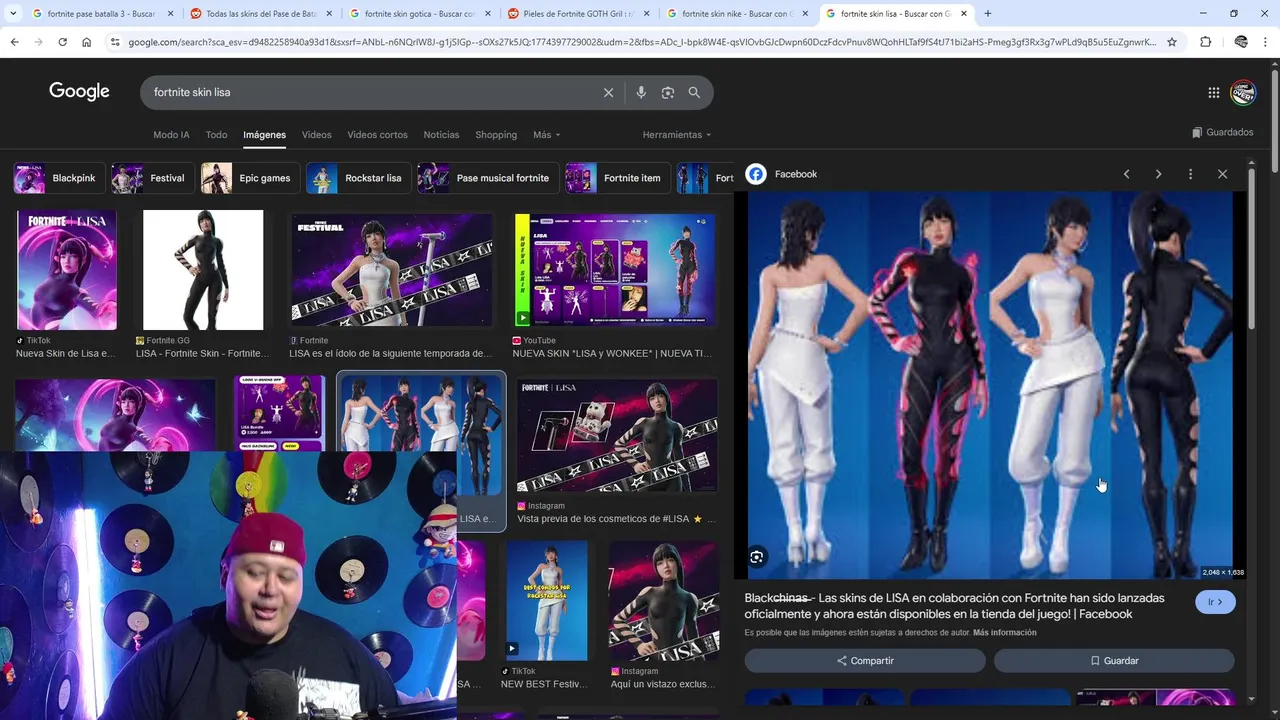Open Guardados saved items
The image size is (1280, 720).
(1222, 132)
